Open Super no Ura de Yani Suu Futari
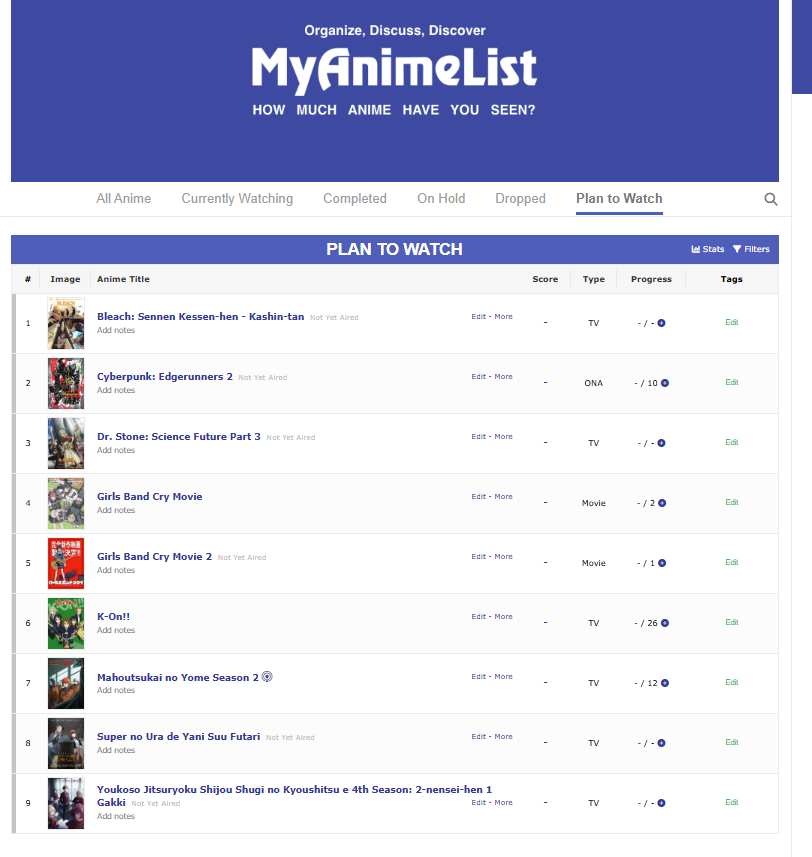 178,737
